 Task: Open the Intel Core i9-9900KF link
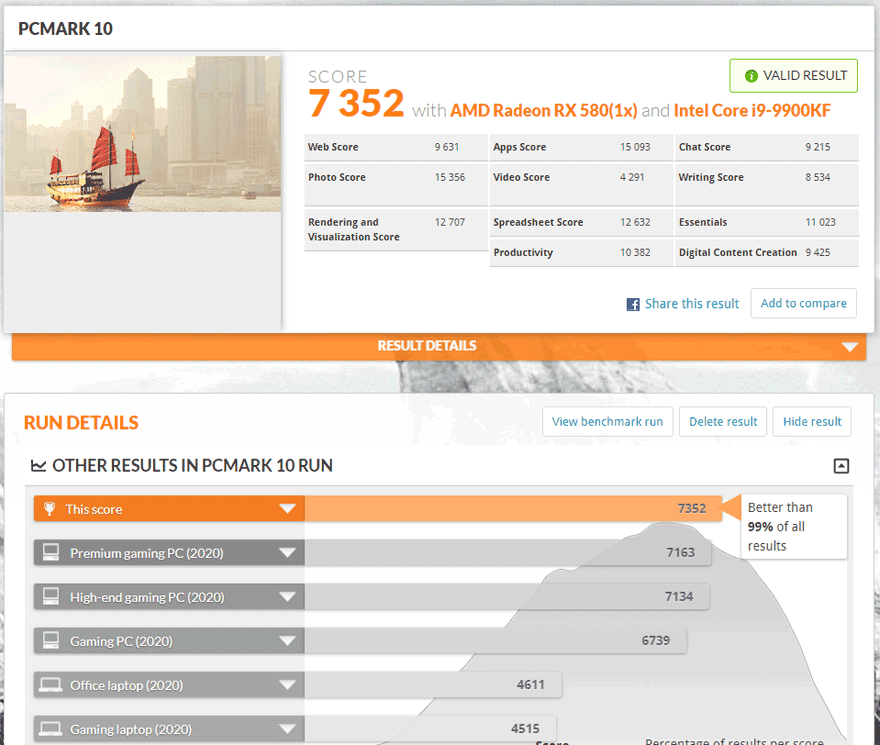pyautogui.click(x=752, y=111)
